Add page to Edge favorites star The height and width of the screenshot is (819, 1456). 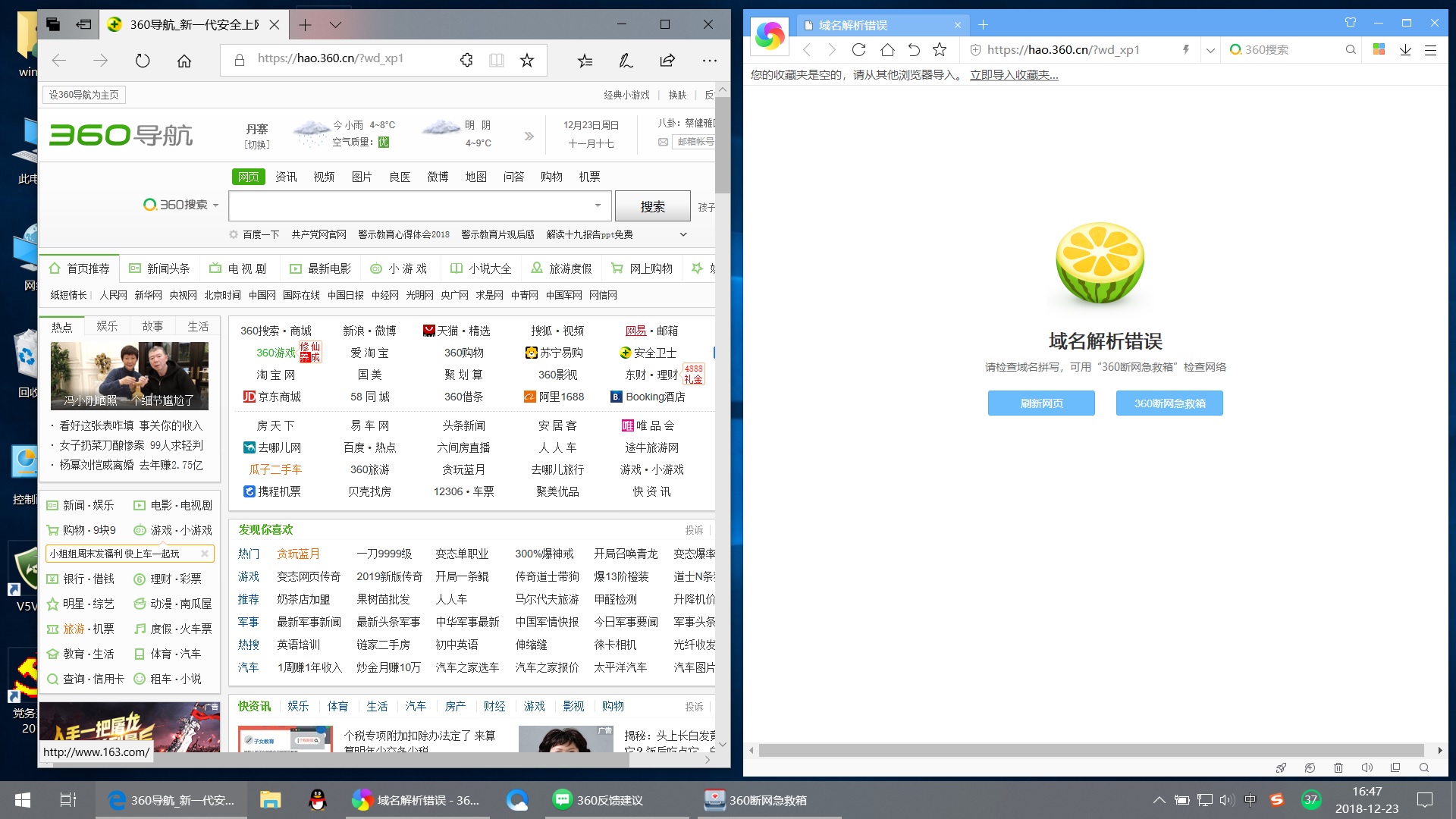click(527, 61)
